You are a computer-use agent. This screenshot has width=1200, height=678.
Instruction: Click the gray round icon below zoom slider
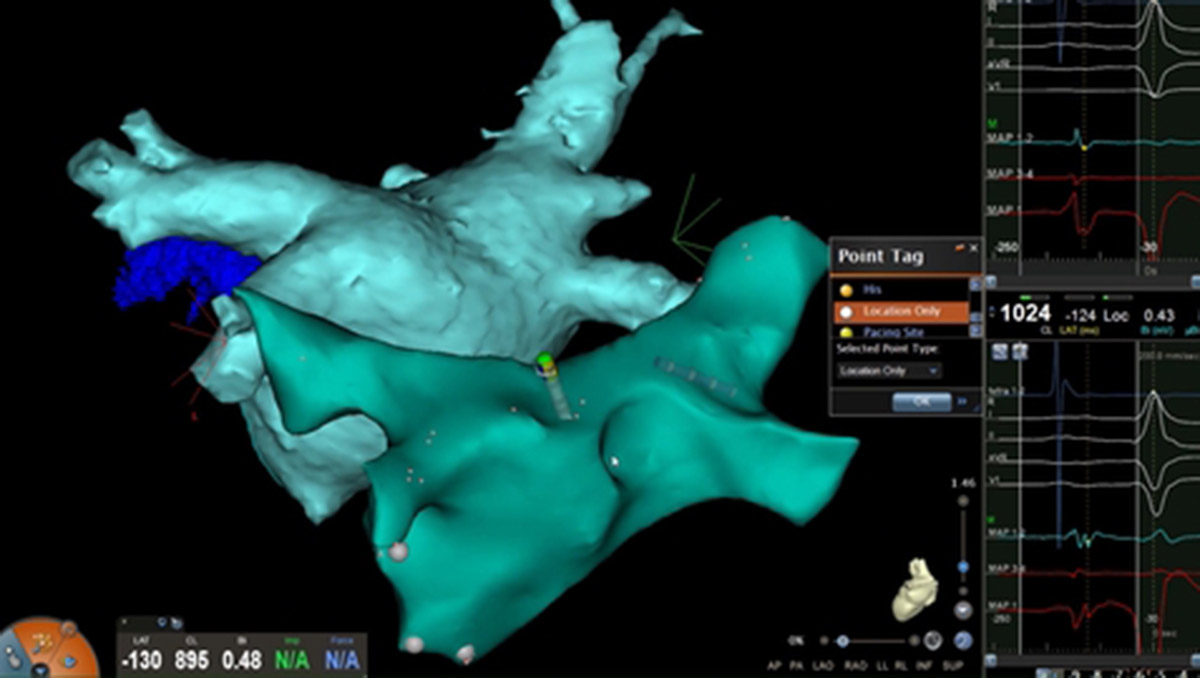[x=963, y=610]
